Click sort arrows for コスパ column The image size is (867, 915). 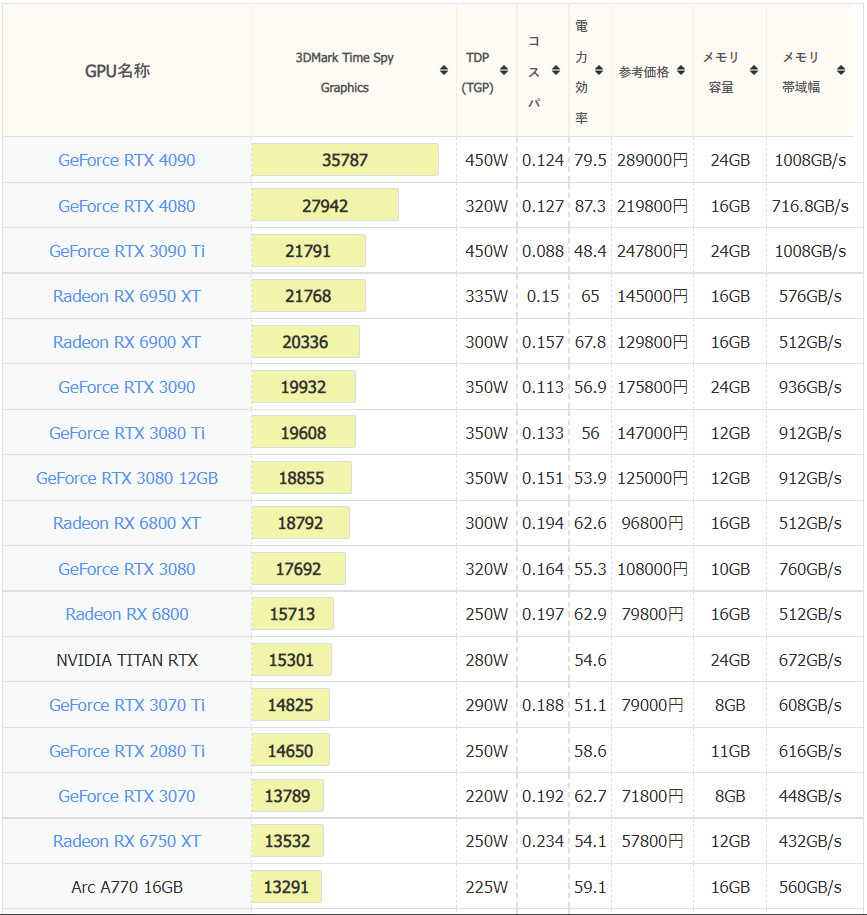pyautogui.click(x=556, y=71)
